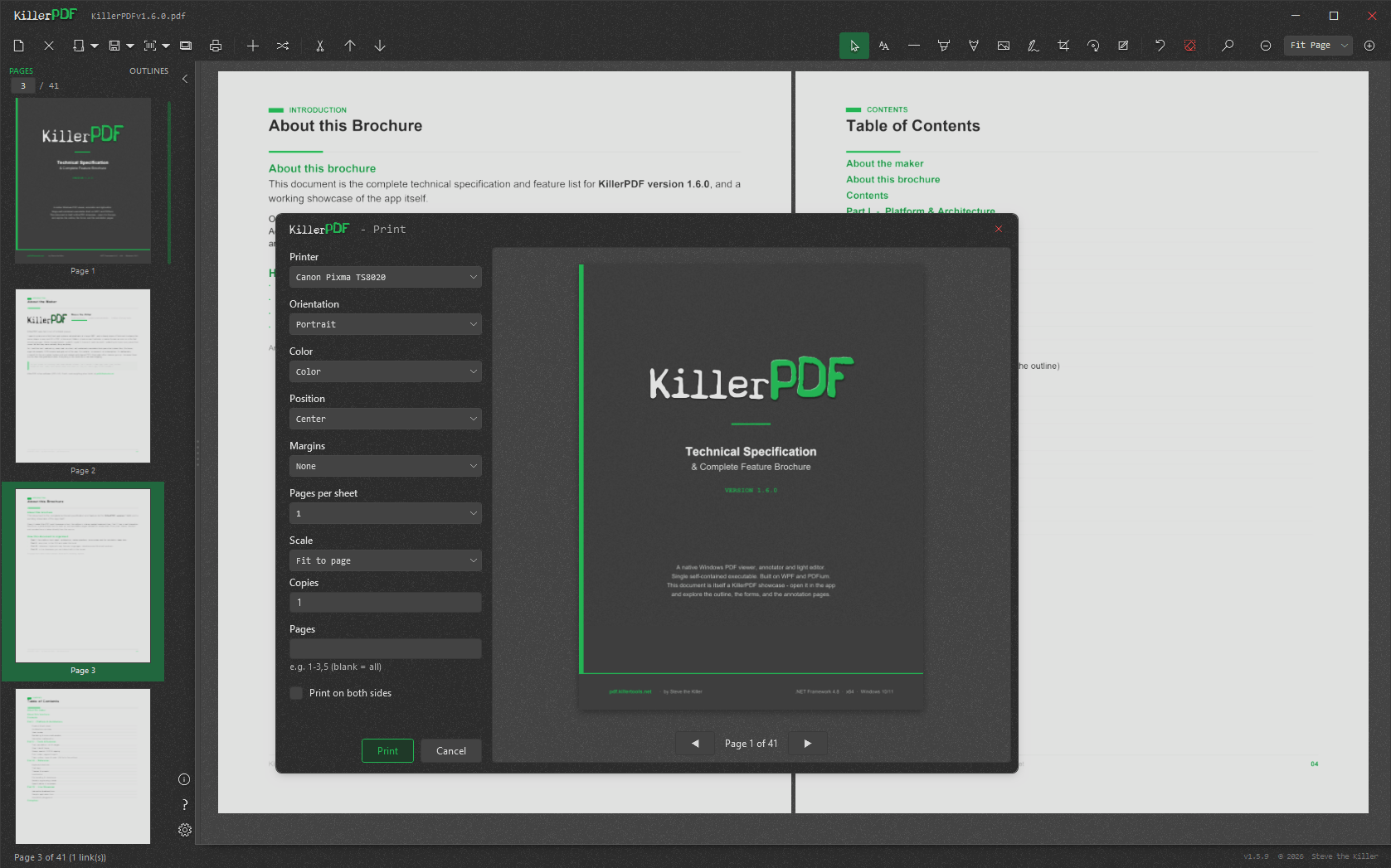Image resolution: width=1391 pixels, height=868 pixels.
Task: Select the Page 1 thumbnail
Action: (83, 181)
